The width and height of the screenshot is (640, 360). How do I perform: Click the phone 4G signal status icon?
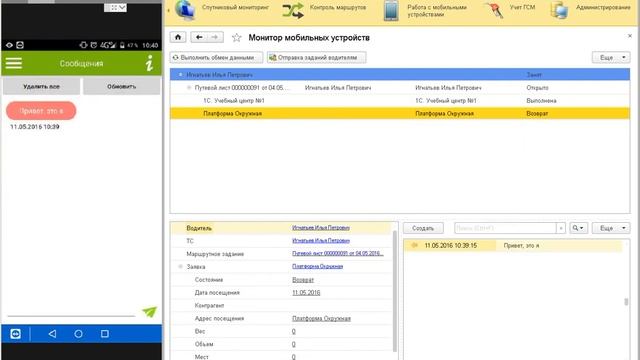tap(108, 45)
